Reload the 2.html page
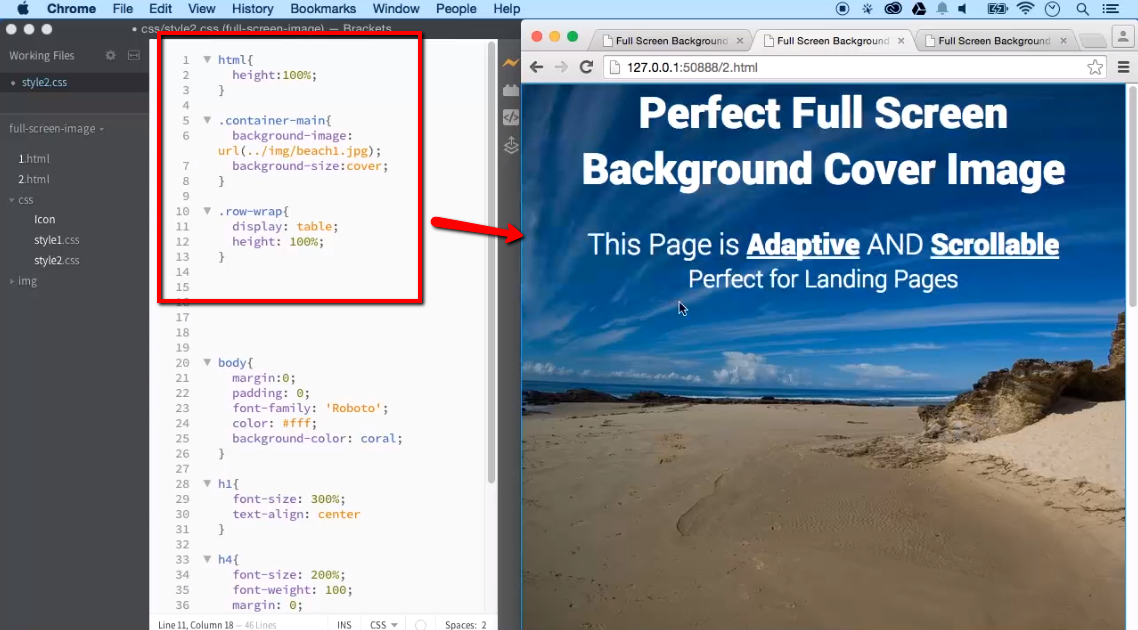 pyautogui.click(x=586, y=68)
